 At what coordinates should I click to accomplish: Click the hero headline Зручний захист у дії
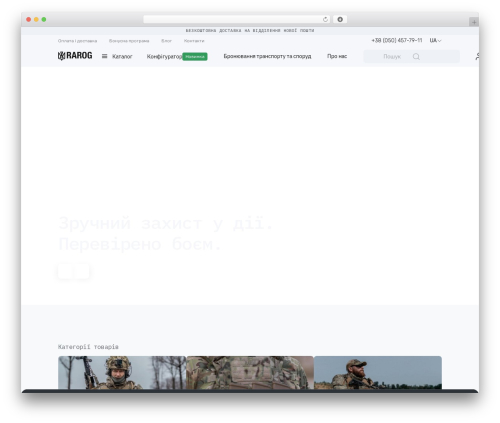(x=166, y=223)
